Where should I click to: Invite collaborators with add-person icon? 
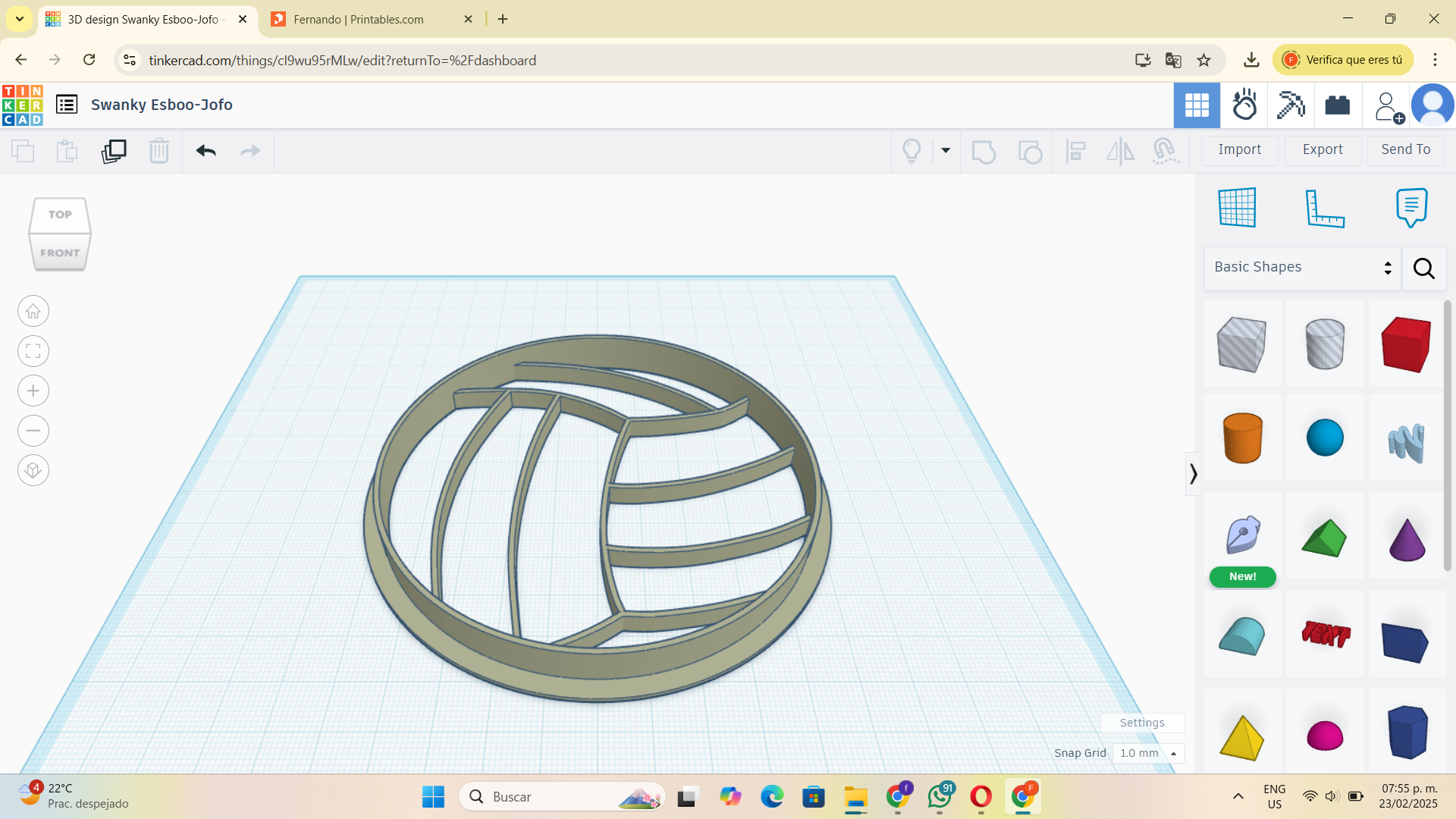coord(1389,107)
